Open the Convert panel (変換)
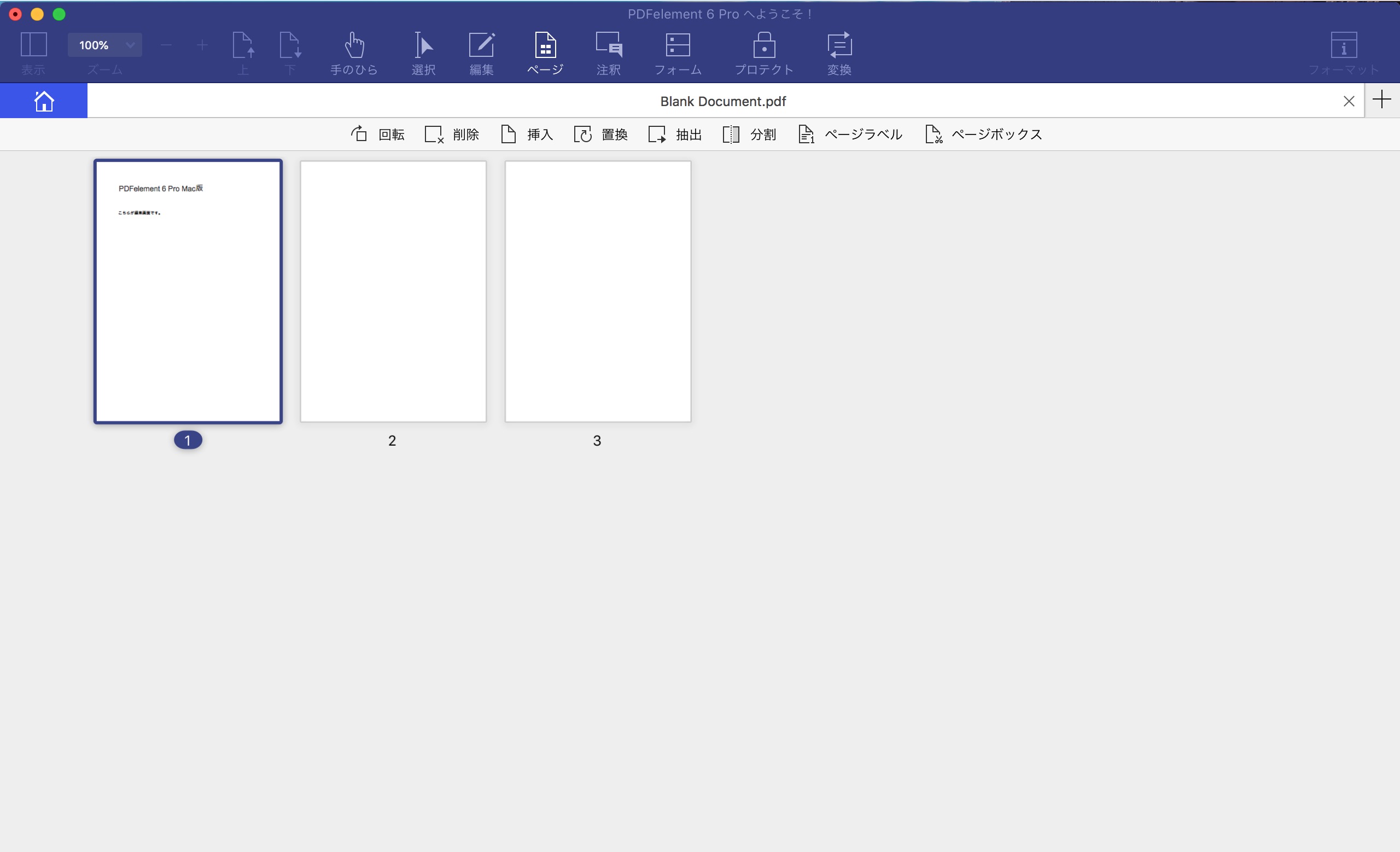Image resolution: width=1400 pixels, height=852 pixels. pos(840,51)
